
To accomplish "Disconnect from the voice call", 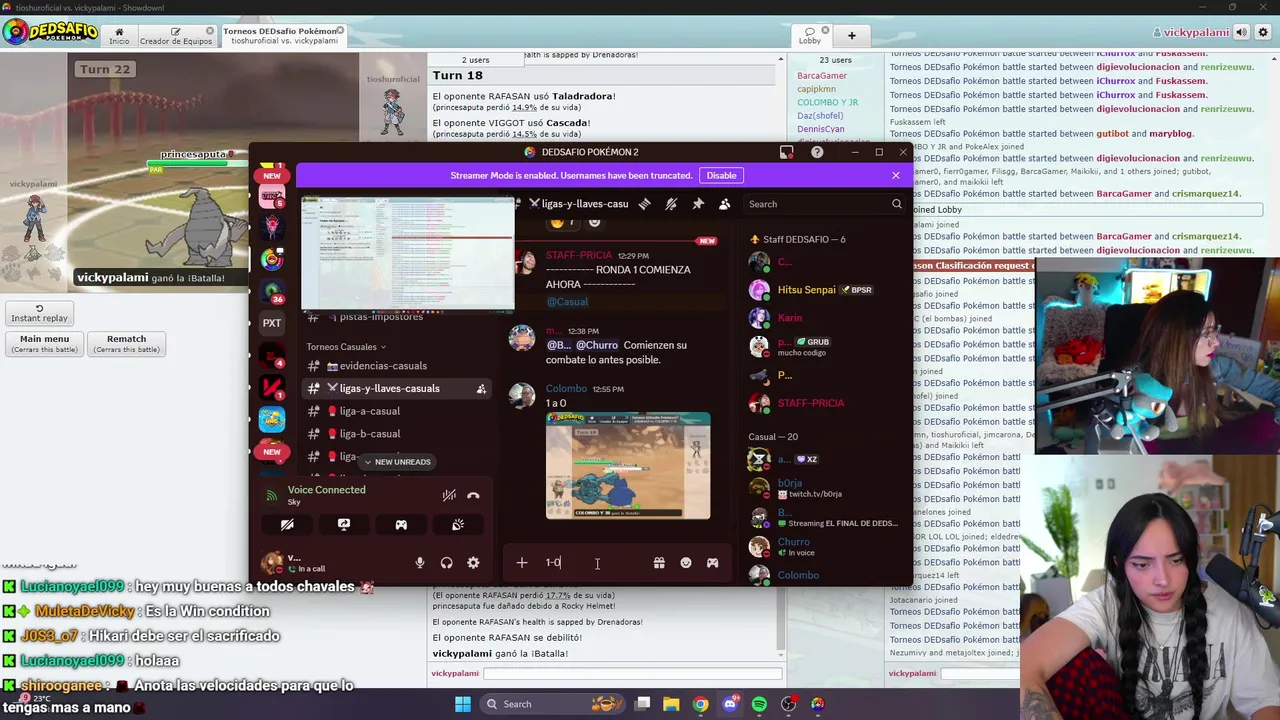I will pyautogui.click(x=473, y=495).
